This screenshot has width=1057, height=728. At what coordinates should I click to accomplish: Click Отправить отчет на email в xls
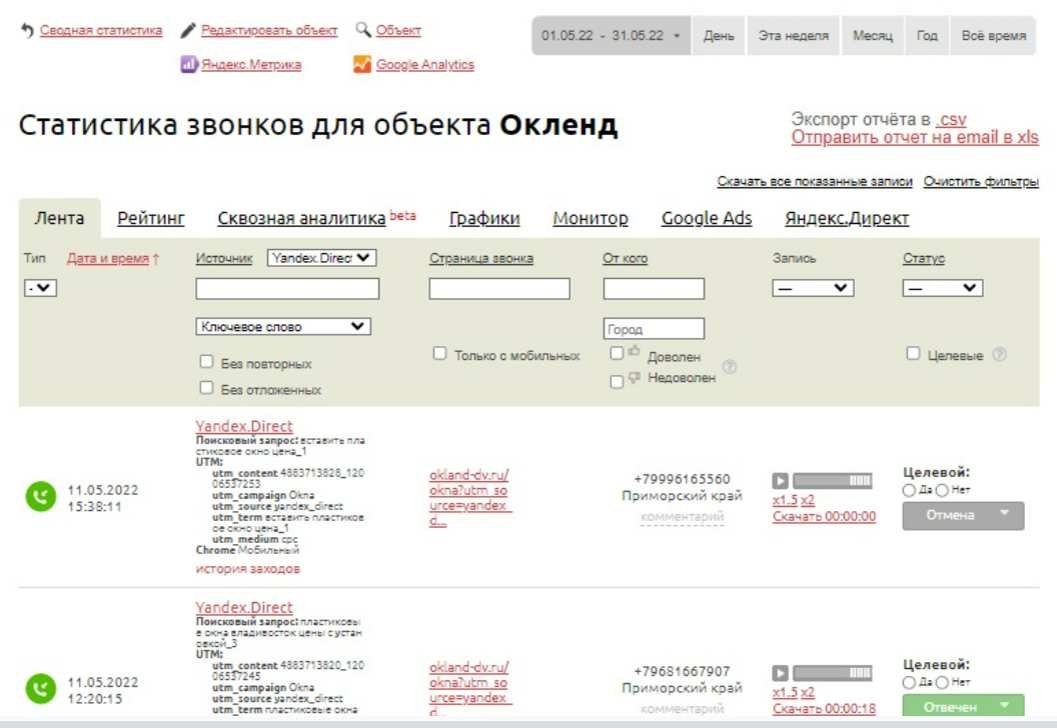pyautogui.click(x=914, y=138)
